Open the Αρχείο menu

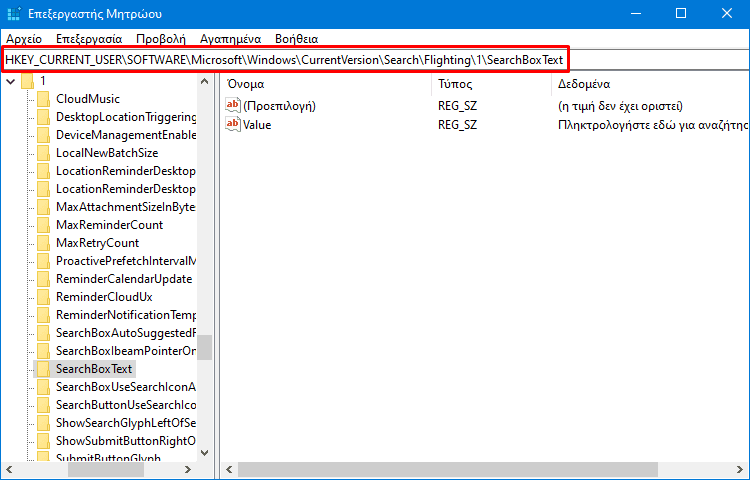24,39
